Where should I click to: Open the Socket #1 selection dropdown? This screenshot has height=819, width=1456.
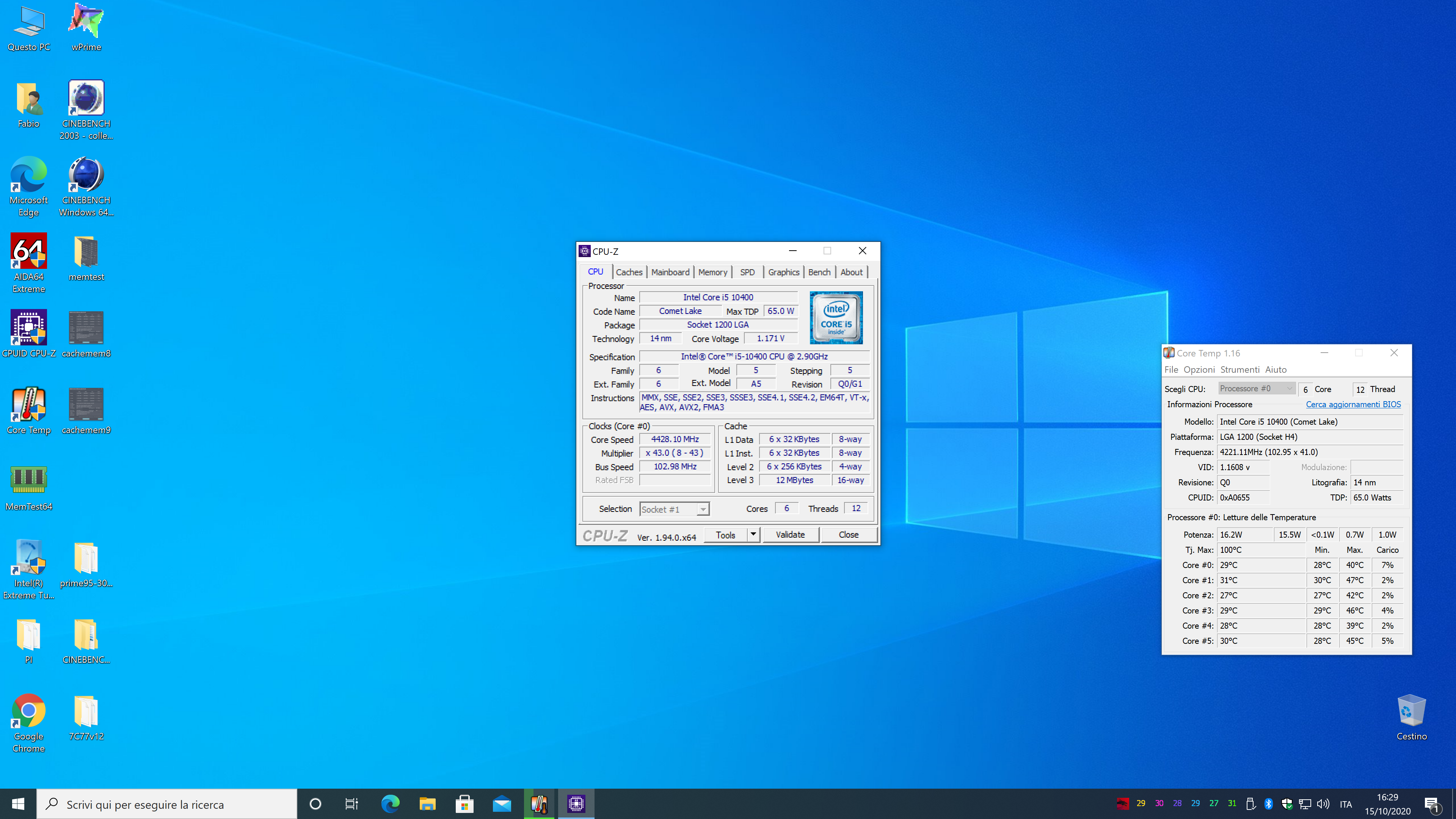(674, 509)
